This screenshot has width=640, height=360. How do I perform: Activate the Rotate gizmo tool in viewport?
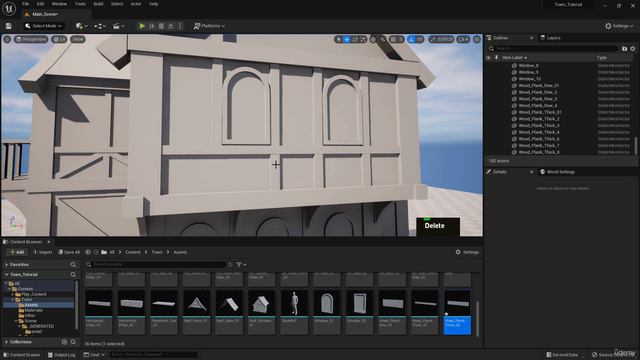coord(355,39)
